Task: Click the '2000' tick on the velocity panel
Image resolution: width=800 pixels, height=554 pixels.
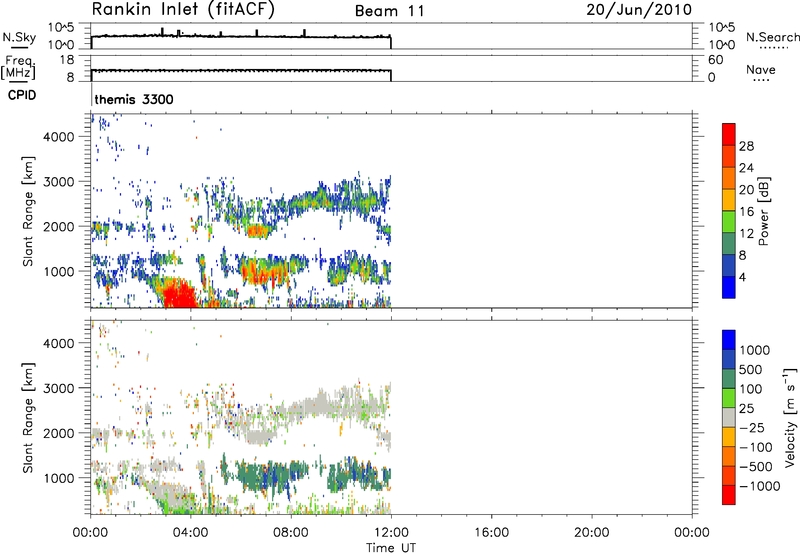Action: pyautogui.click(x=59, y=433)
